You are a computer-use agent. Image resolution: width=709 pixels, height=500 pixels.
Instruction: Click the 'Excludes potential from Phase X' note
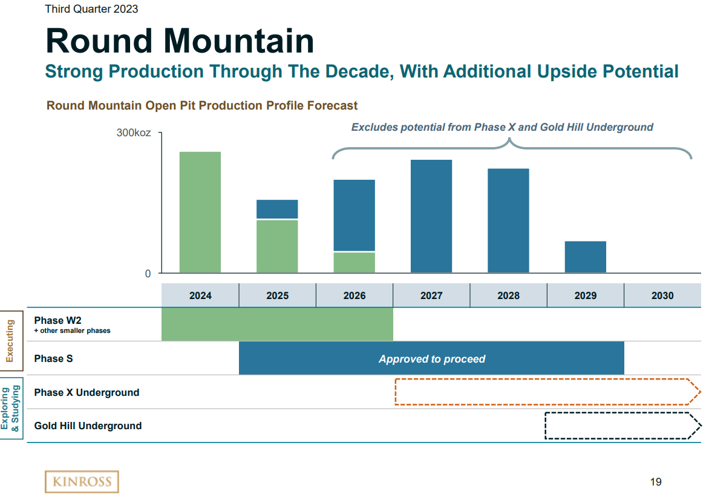point(502,127)
